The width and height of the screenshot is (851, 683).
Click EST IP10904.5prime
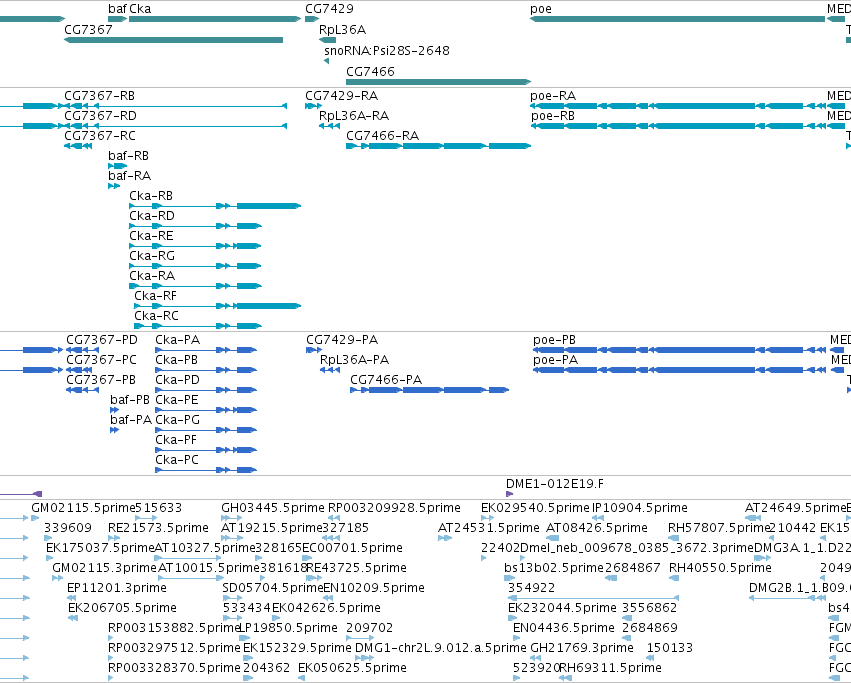(640, 508)
